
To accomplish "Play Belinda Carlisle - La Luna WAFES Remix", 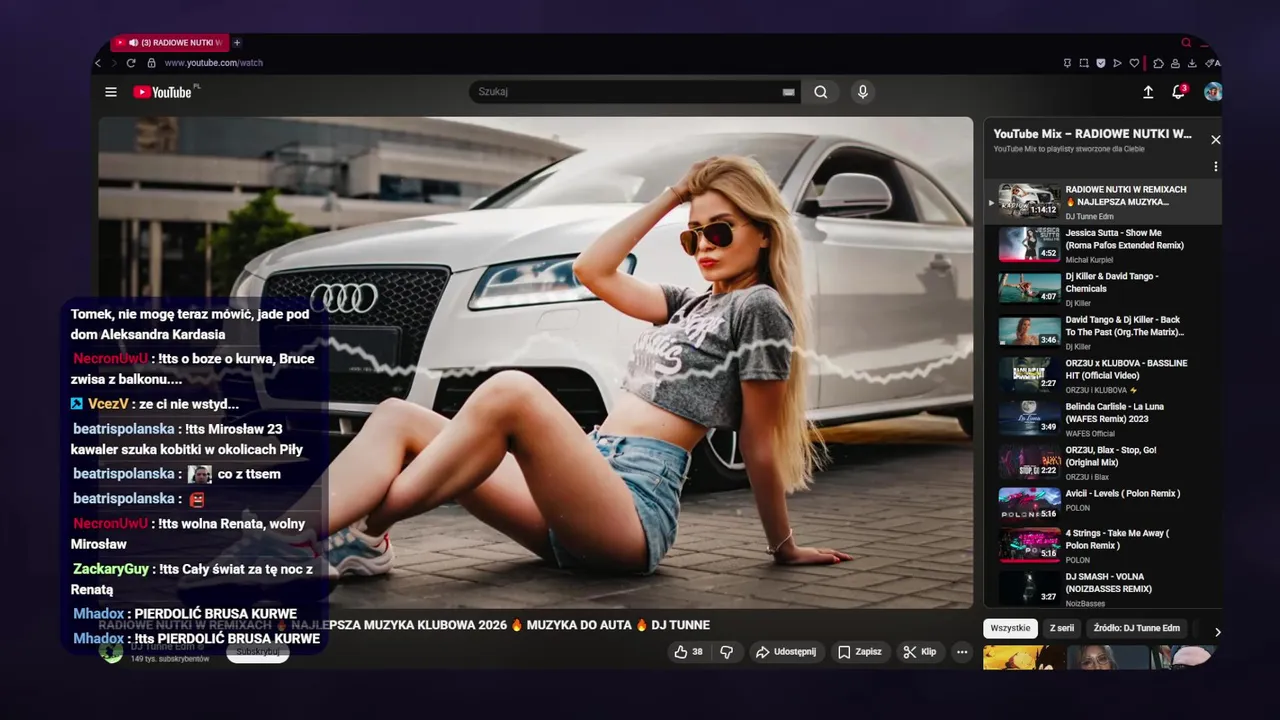I will (1103, 419).
